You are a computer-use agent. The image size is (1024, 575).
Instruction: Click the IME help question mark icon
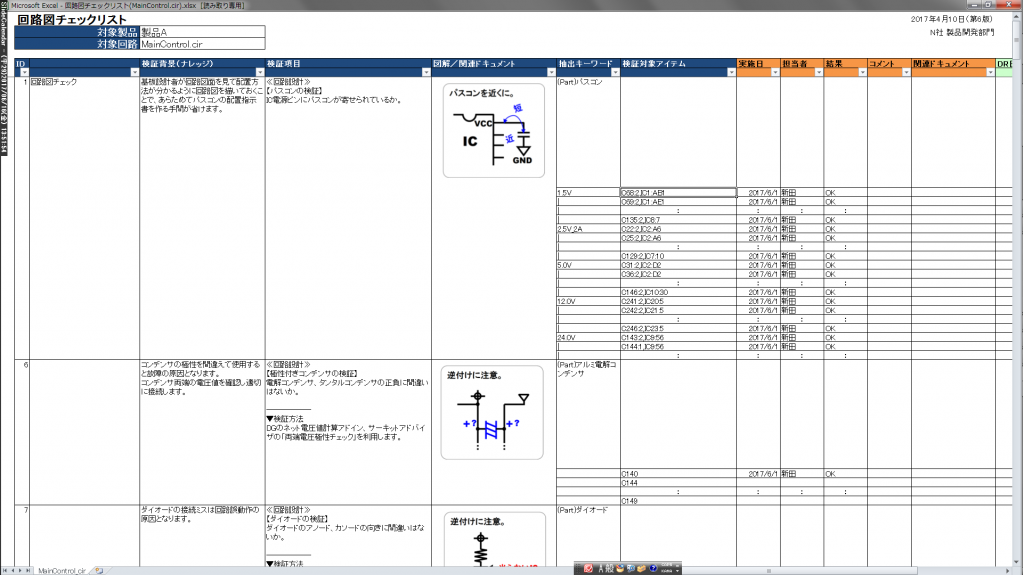coord(653,568)
